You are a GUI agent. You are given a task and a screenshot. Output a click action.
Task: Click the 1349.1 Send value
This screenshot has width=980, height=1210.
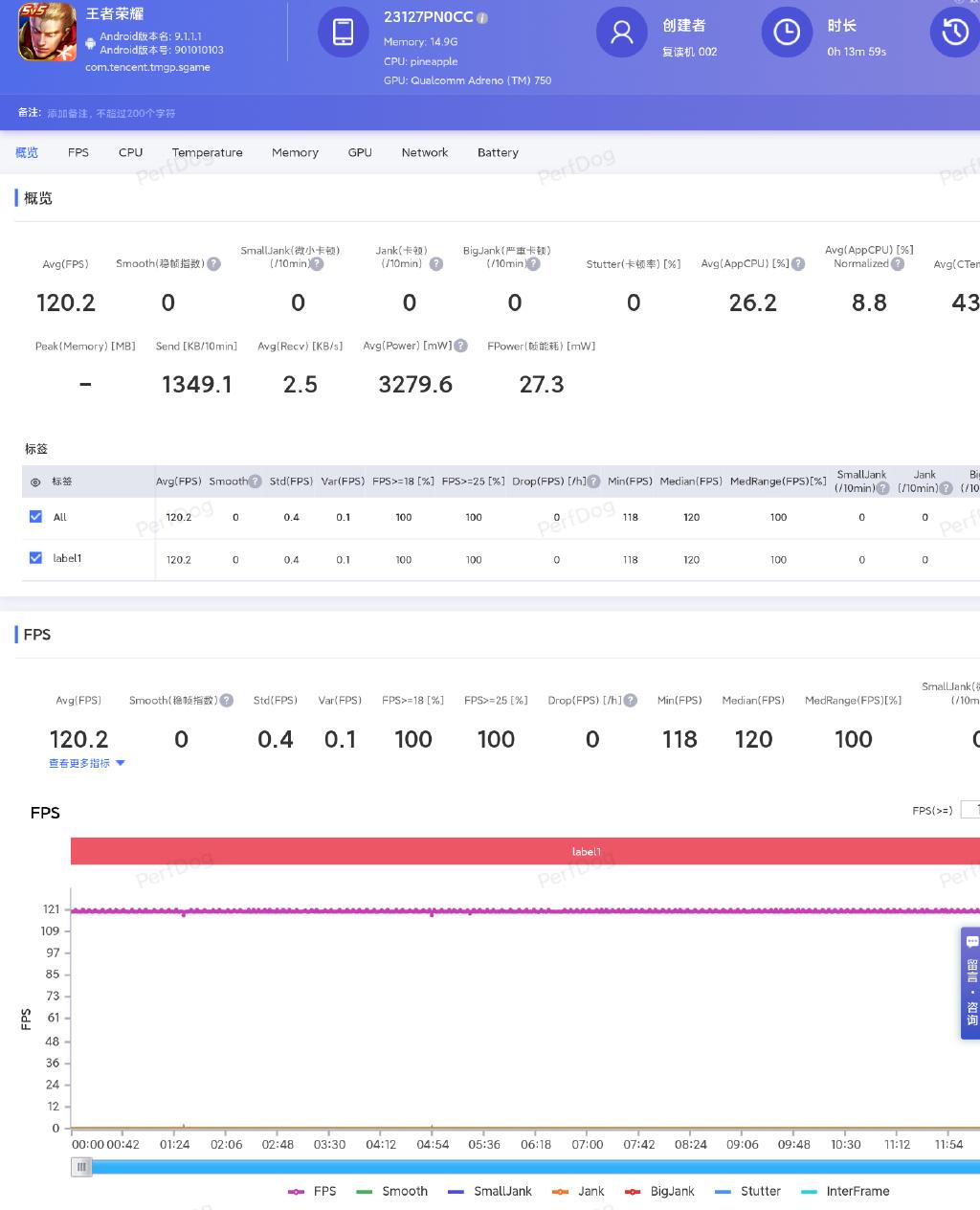click(x=197, y=385)
